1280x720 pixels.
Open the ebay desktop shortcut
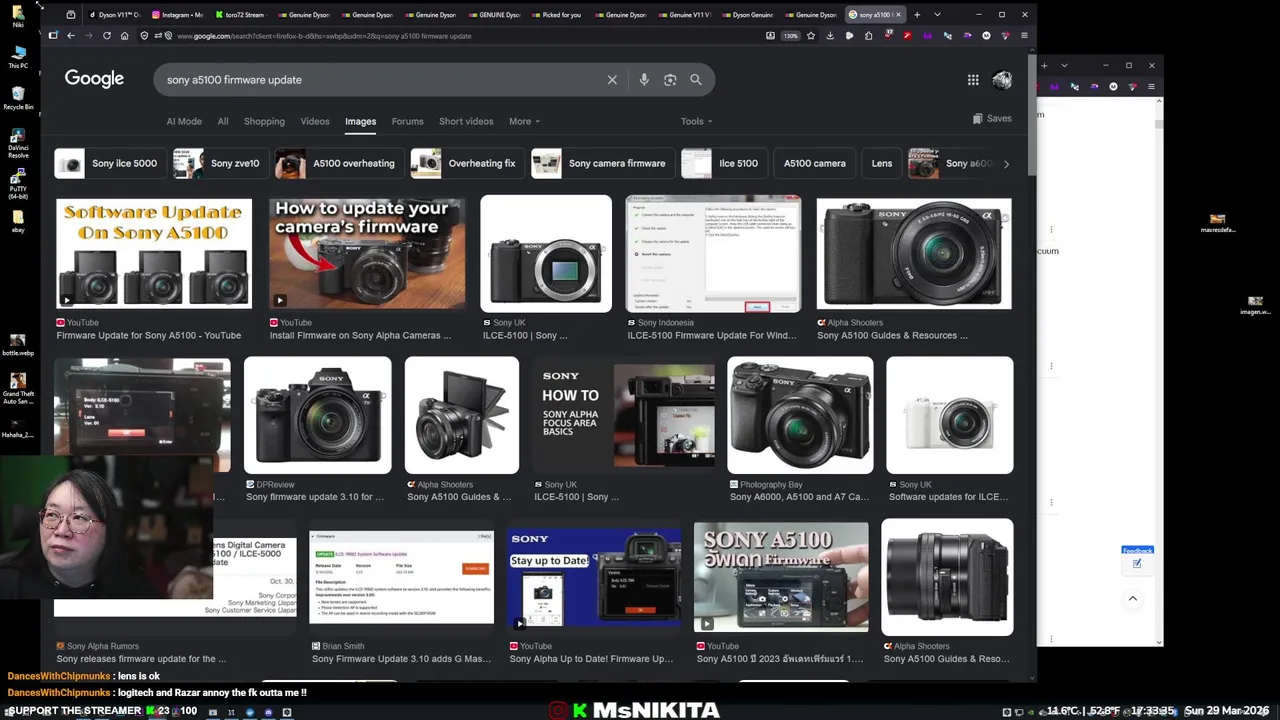[x=18, y=221]
